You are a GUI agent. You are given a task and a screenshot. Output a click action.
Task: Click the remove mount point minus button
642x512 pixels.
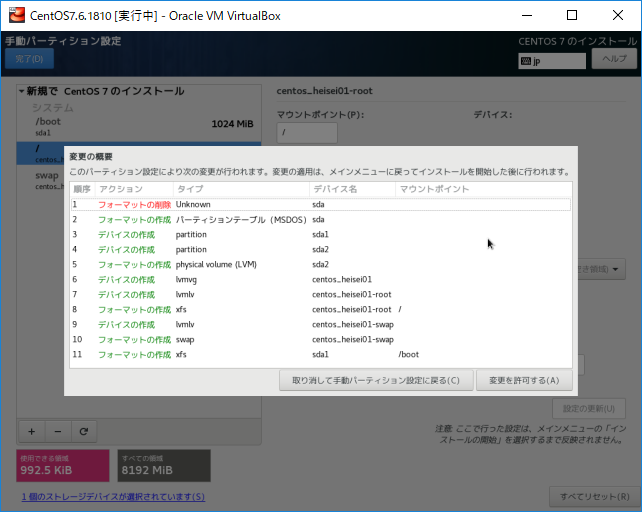(58, 431)
